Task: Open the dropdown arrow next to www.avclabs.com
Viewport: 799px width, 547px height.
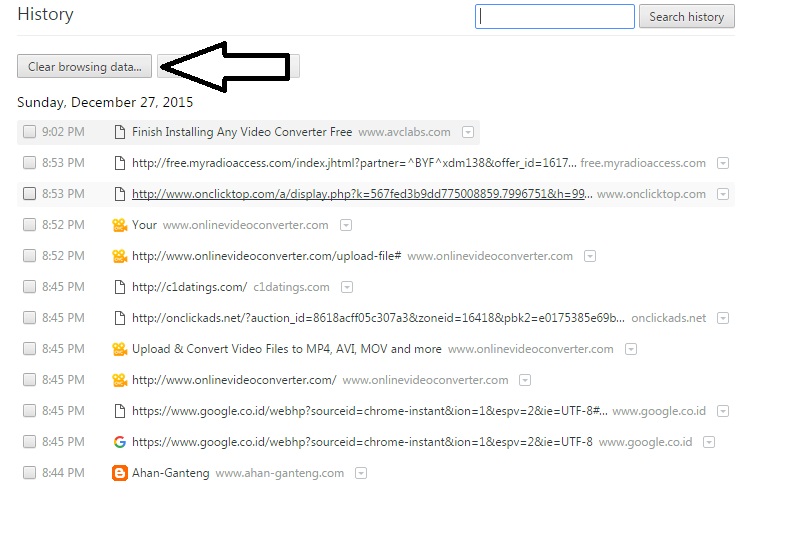Action: pyautogui.click(x=468, y=133)
